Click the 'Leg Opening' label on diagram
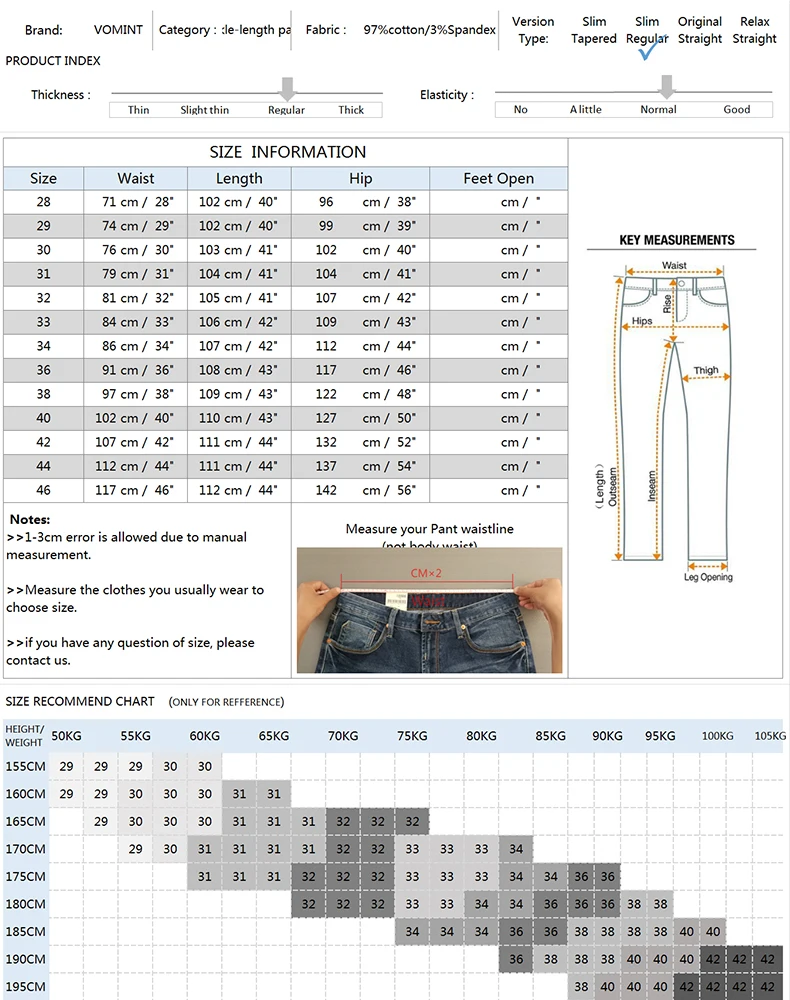The image size is (790, 1000). pos(708,577)
